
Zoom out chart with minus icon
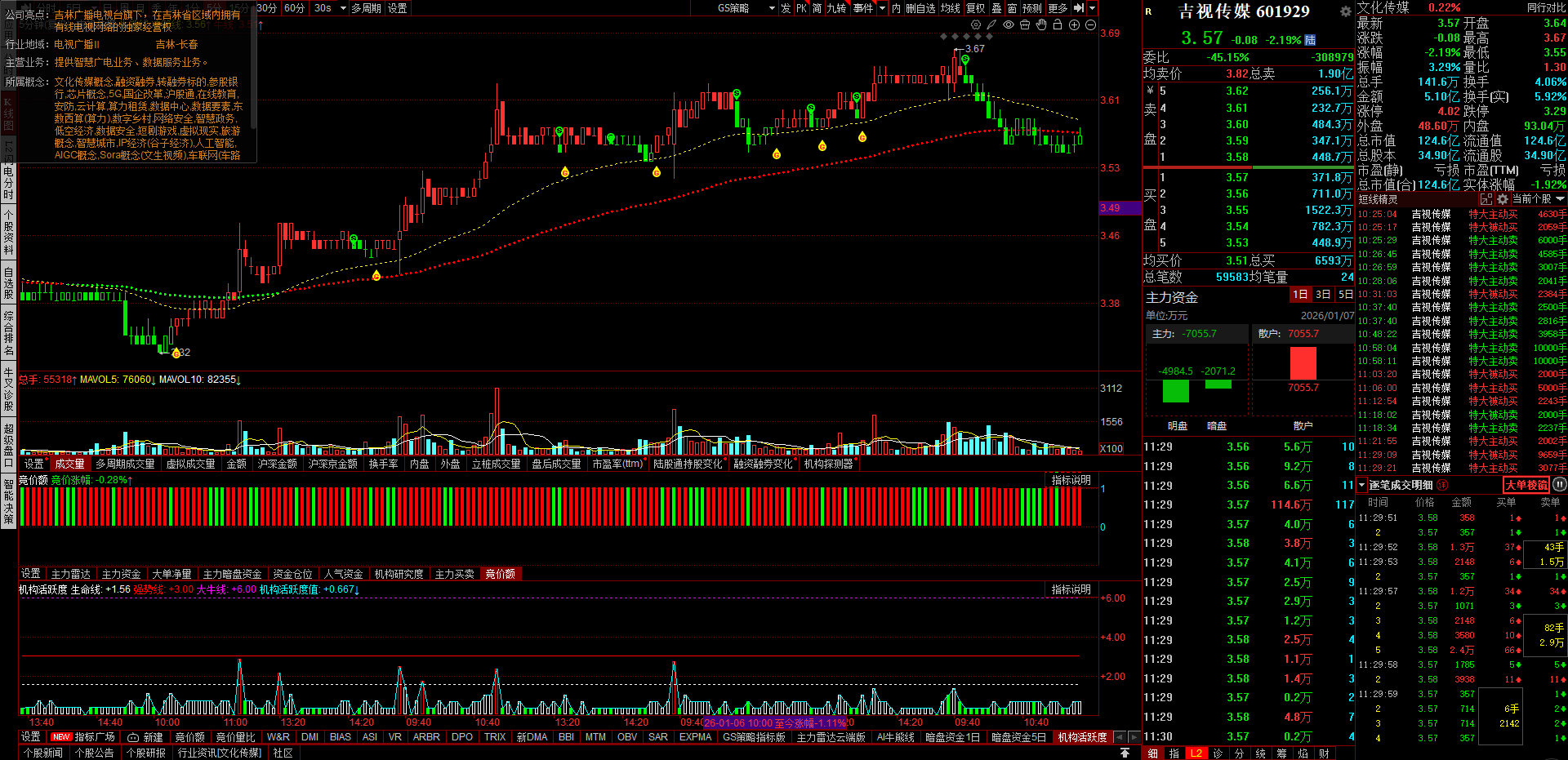click(x=1090, y=25)
